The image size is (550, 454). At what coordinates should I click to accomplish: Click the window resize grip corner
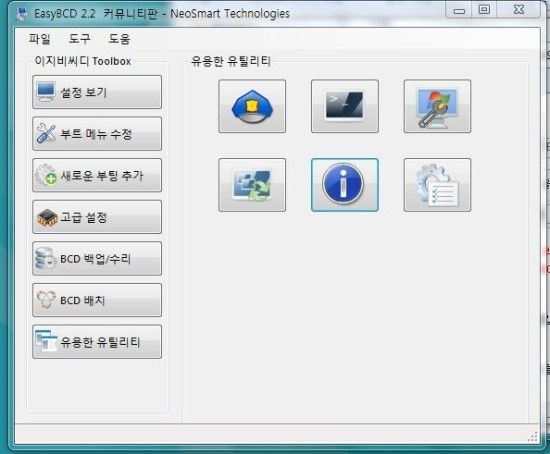pyautogui.click(x=532, y=437)
